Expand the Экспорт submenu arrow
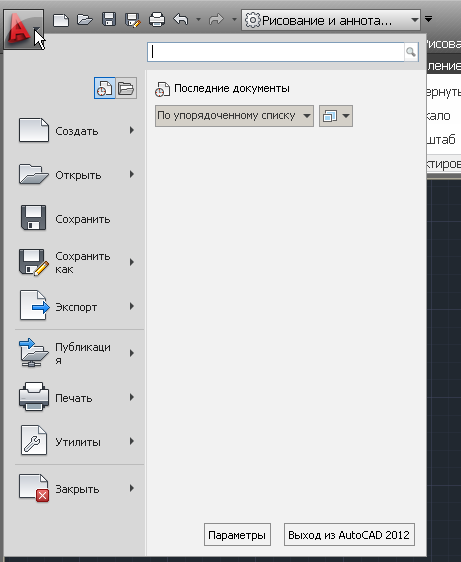461x562 pixels. [132, 306]
